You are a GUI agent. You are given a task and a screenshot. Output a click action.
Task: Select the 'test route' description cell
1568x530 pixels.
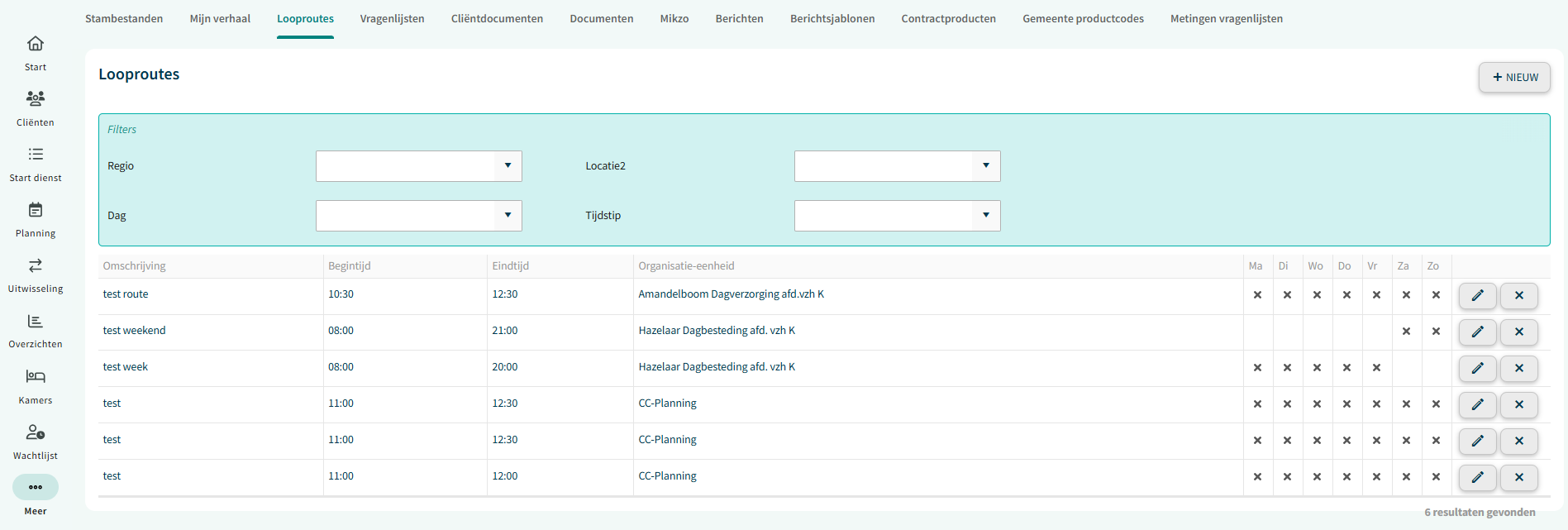211,296
